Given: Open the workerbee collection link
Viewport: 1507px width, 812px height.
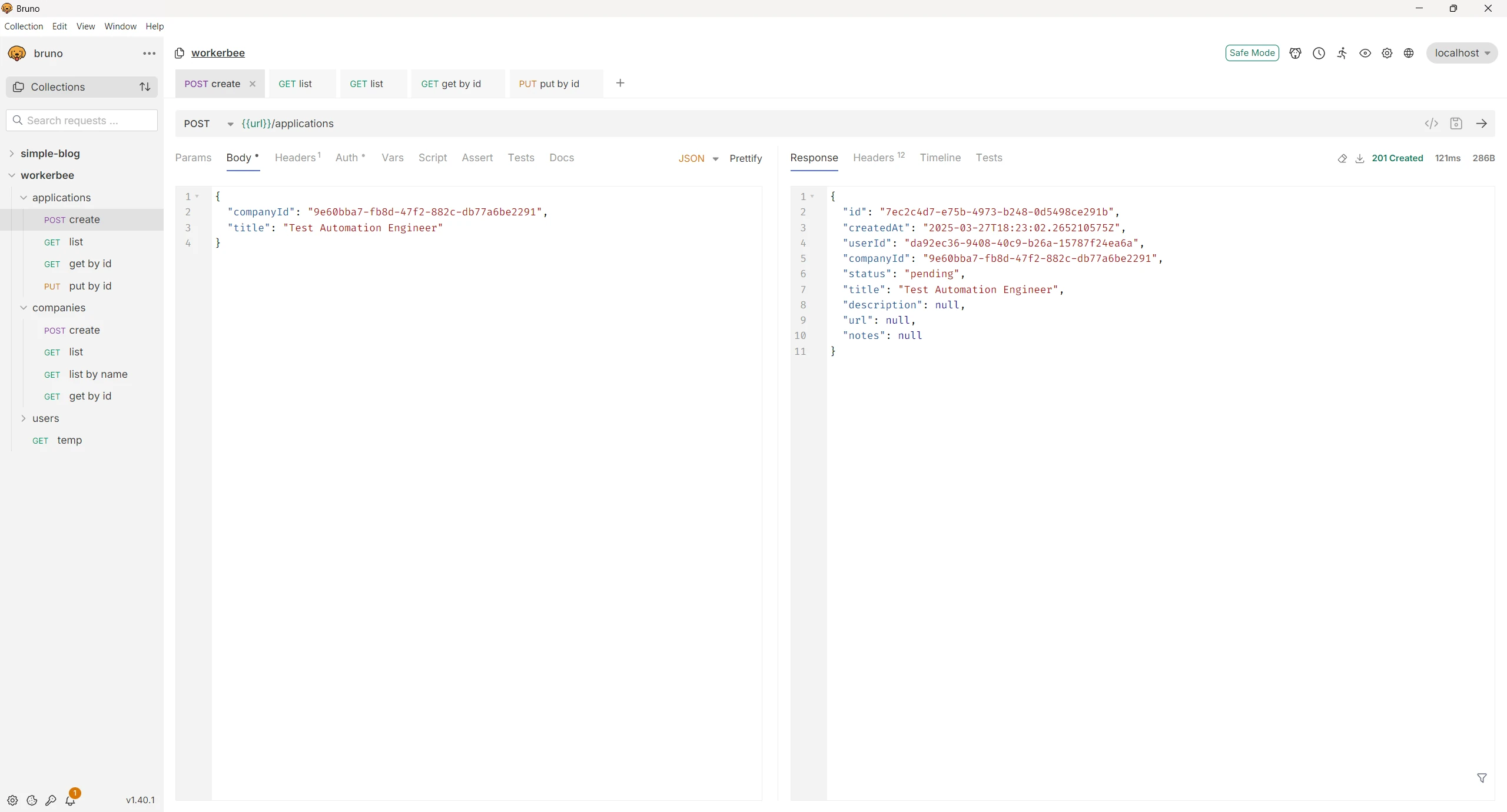Looking at the screenshot, I should (218, 53).
